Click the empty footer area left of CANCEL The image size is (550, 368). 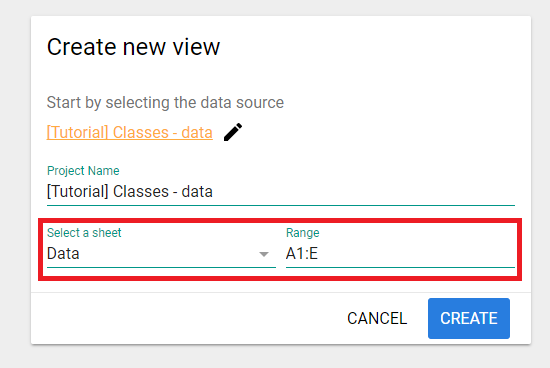[x=186, y=319]
